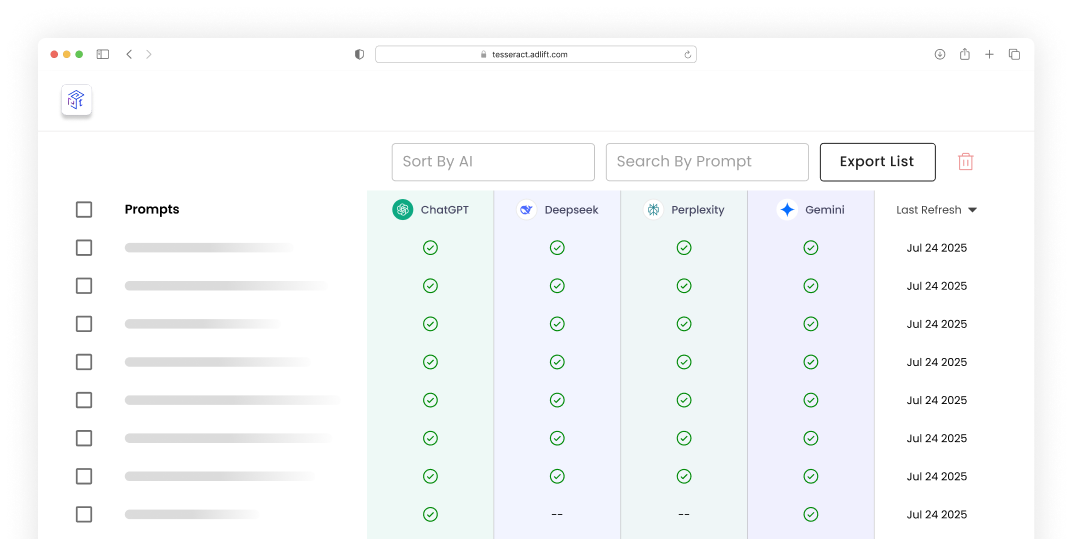The width and height of the screenshot is (1073, 539).
Task: Go forward with the browser forward arrow
Action: pos(148,54)
